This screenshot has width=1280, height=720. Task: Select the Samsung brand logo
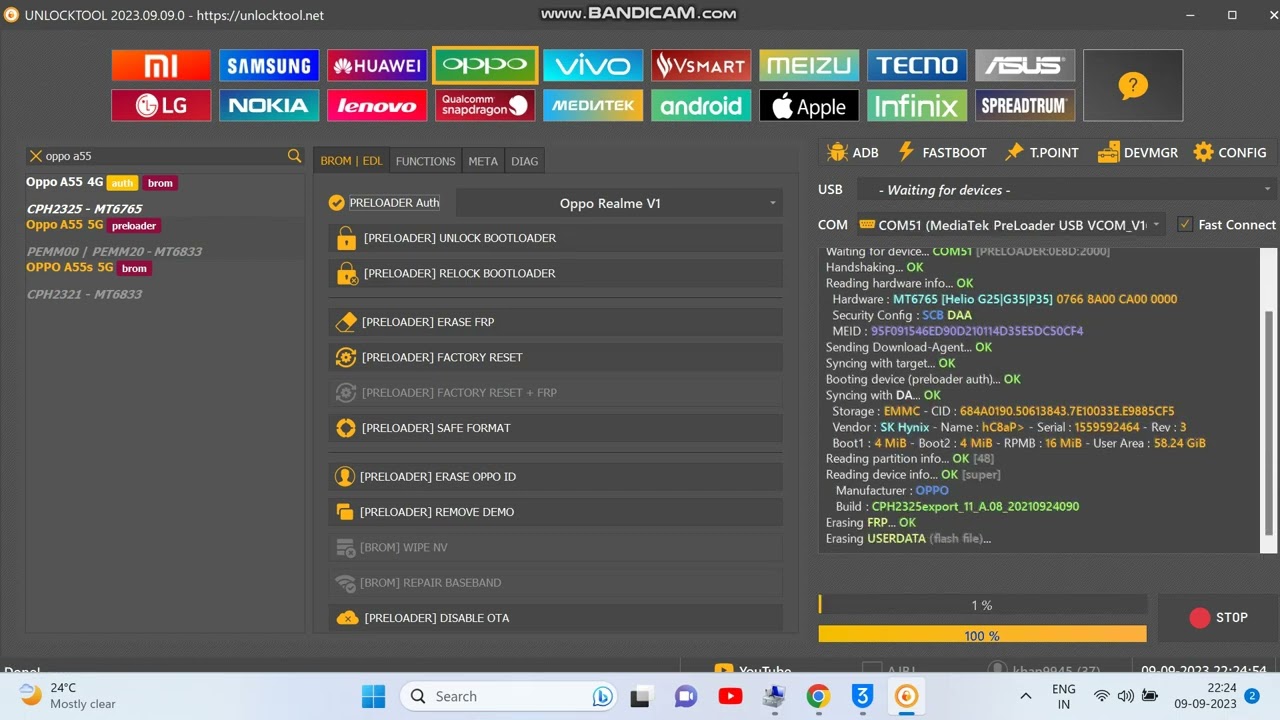click(x=269, y=66)
